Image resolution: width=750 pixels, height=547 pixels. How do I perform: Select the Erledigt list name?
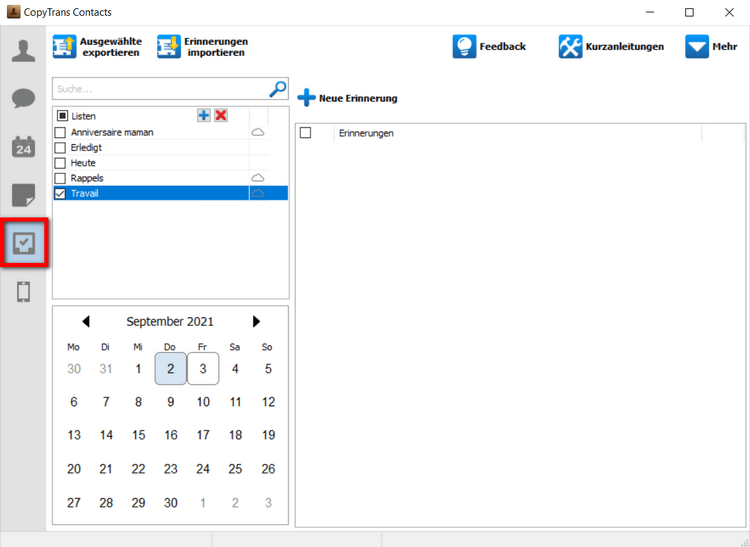(x=86, y=147)
